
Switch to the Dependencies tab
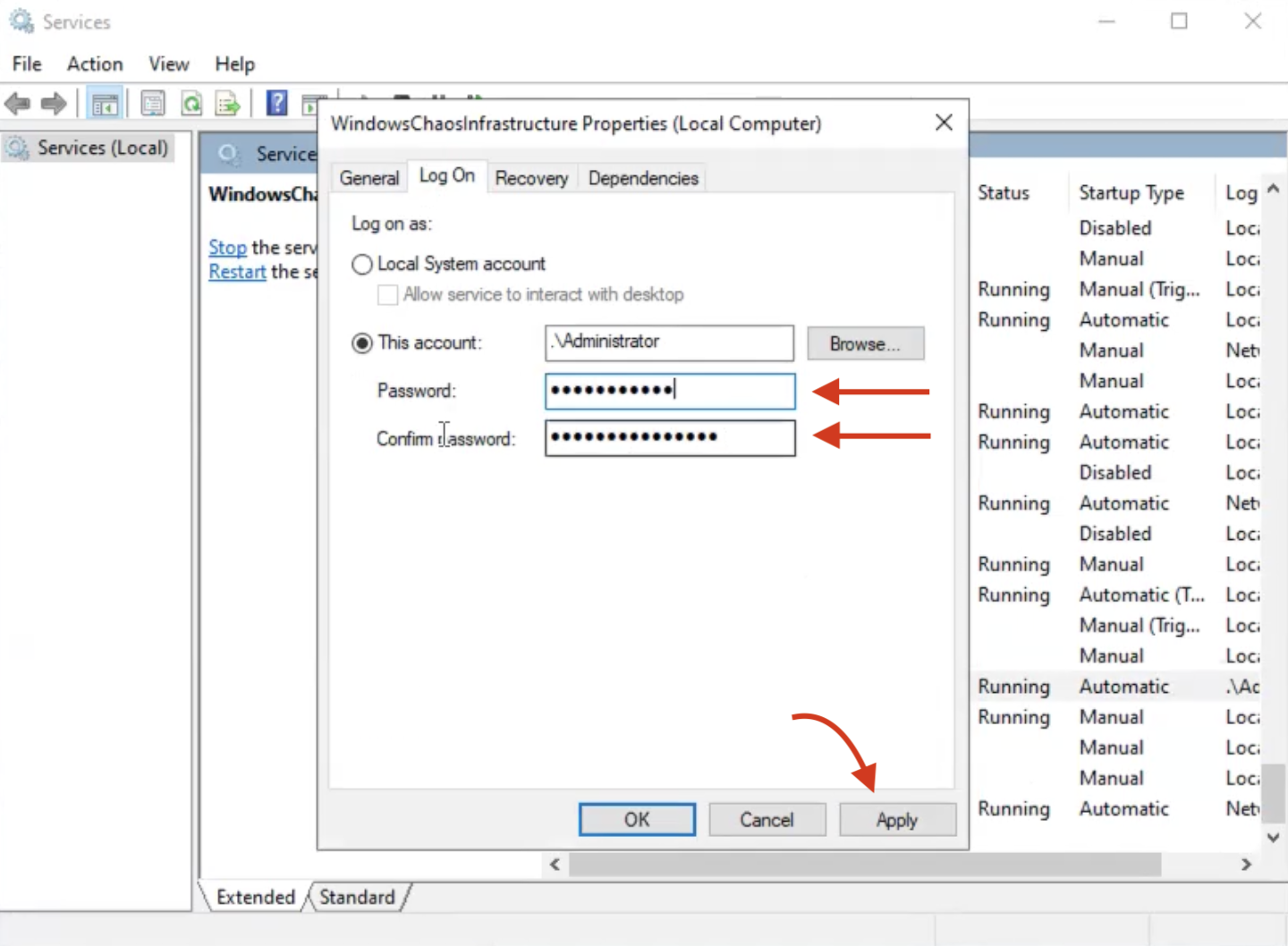pyautogui.click(x=643, y=178)
